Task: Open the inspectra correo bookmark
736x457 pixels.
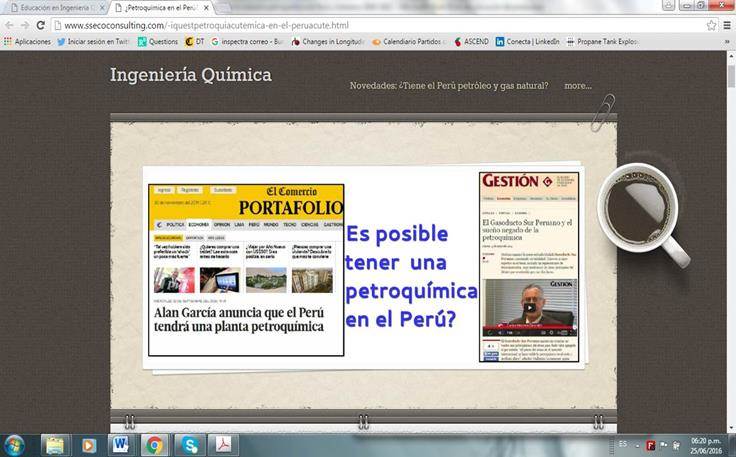Action: coord(247,42)
